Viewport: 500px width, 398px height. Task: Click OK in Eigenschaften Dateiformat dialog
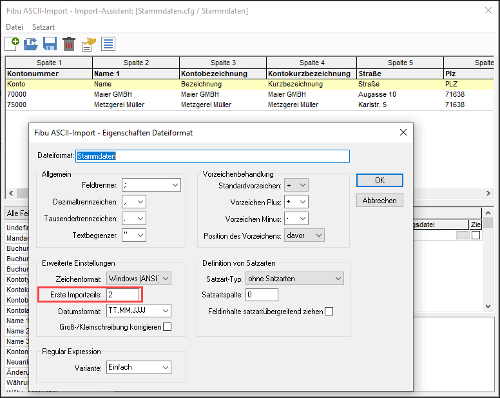379,180
